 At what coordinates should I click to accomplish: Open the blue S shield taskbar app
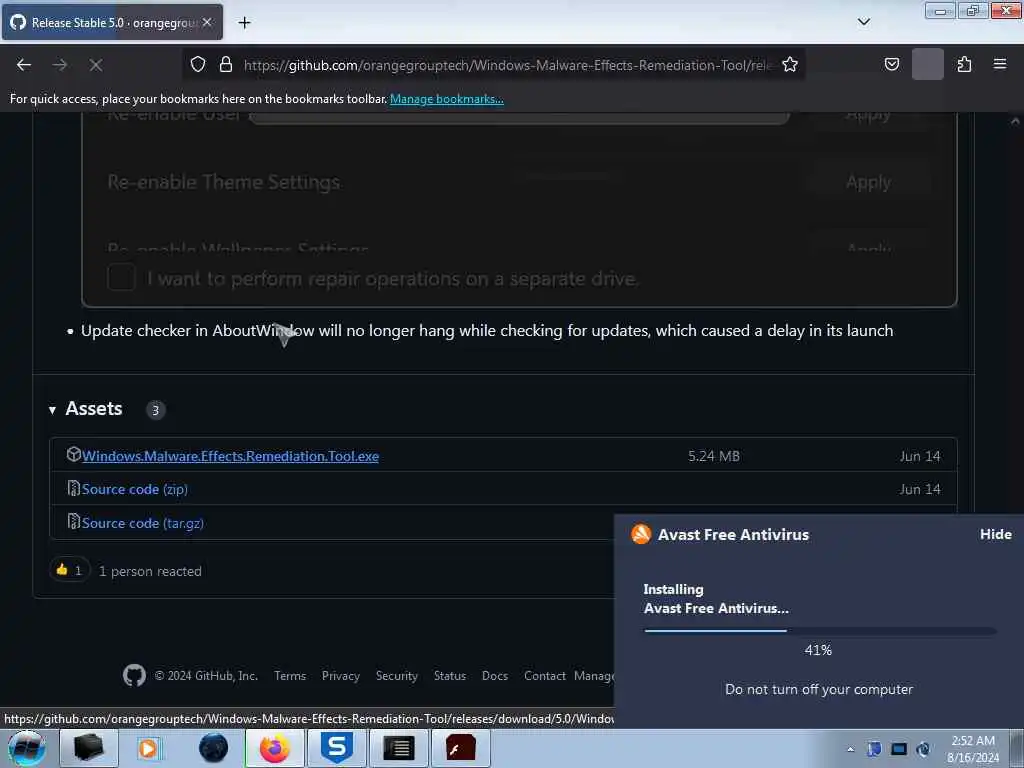[x=336, y=748]
